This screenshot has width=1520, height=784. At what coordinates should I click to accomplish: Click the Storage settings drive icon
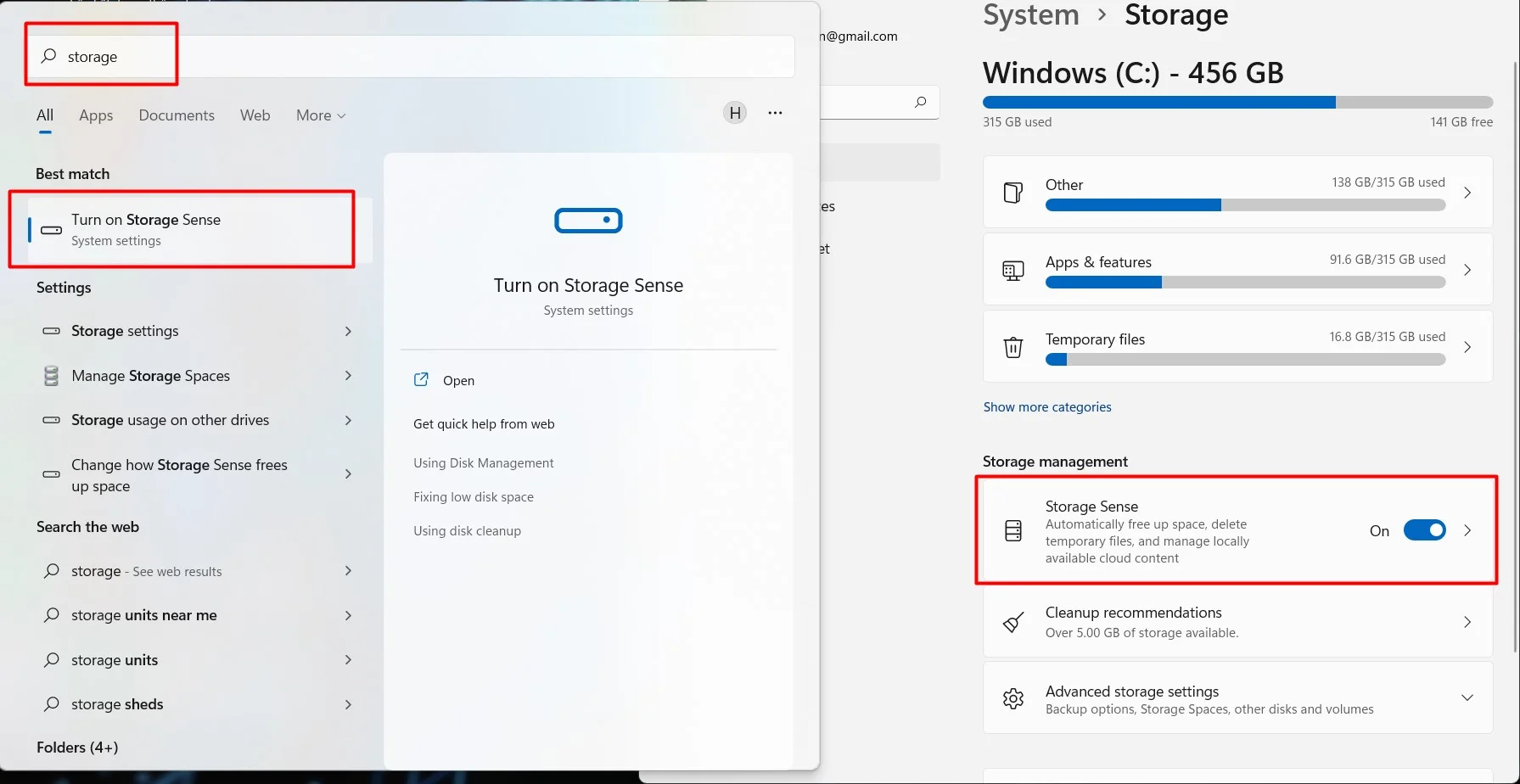coord(52,331)
